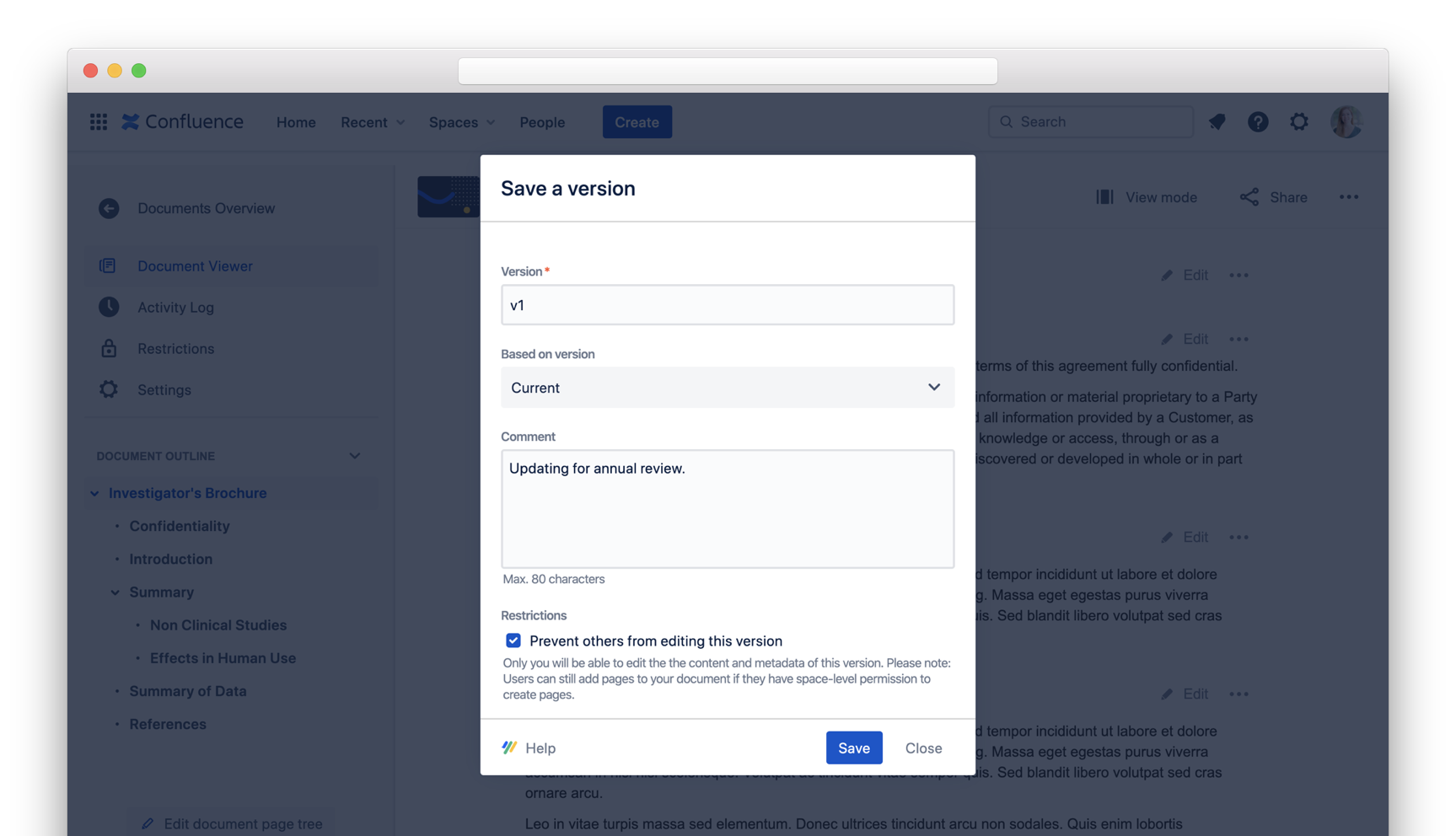This screenshot has height=836, width=1456.
Task: Open the app switcher grid icon
Action: click(x=99, y=122)
